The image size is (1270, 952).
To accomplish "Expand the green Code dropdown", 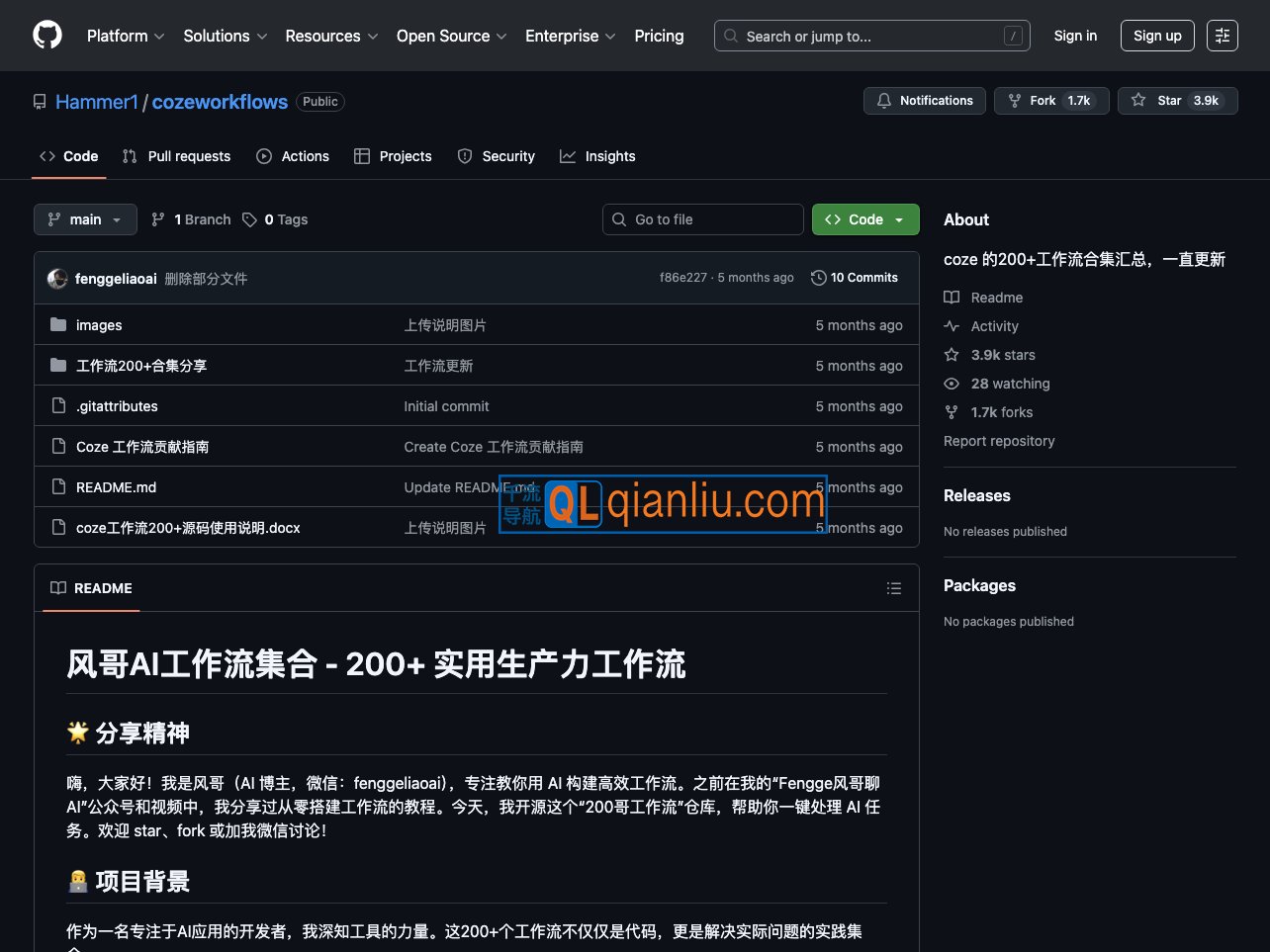I will pos(864,218).
